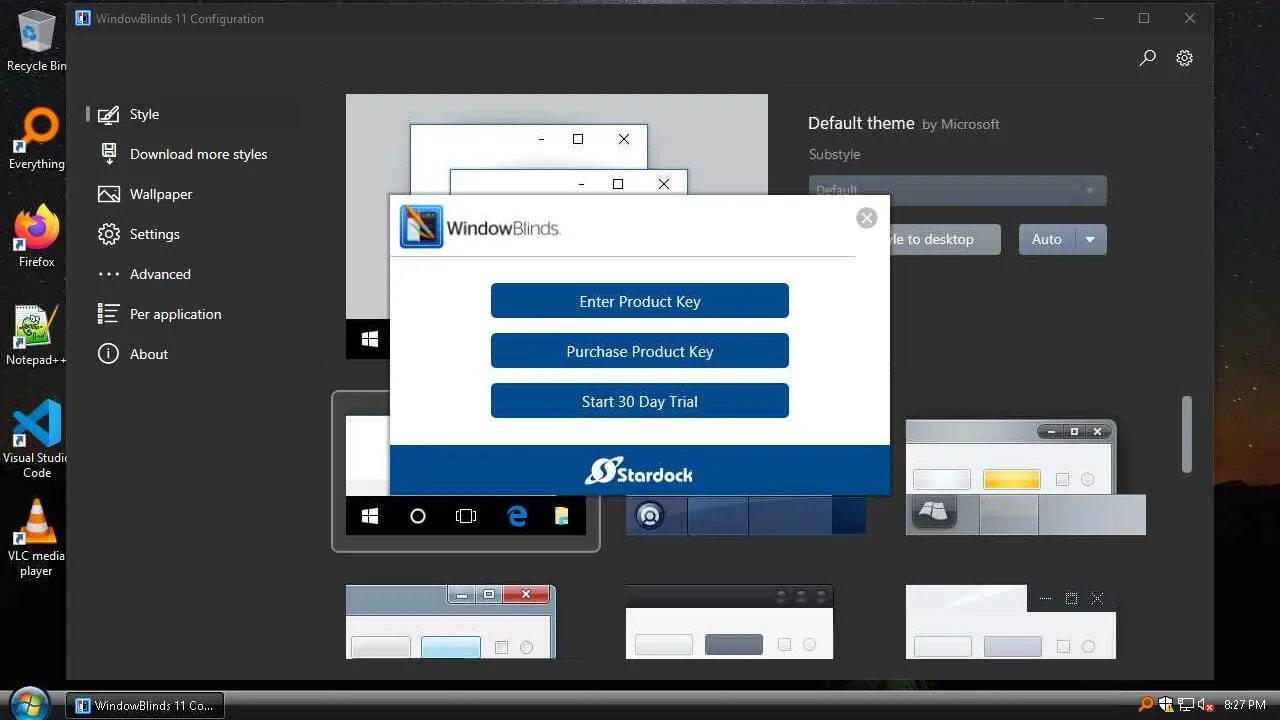Open the Per application section
Viewport: 1280px width, 720px height.
pyautogui.click(x=175, y=314)
